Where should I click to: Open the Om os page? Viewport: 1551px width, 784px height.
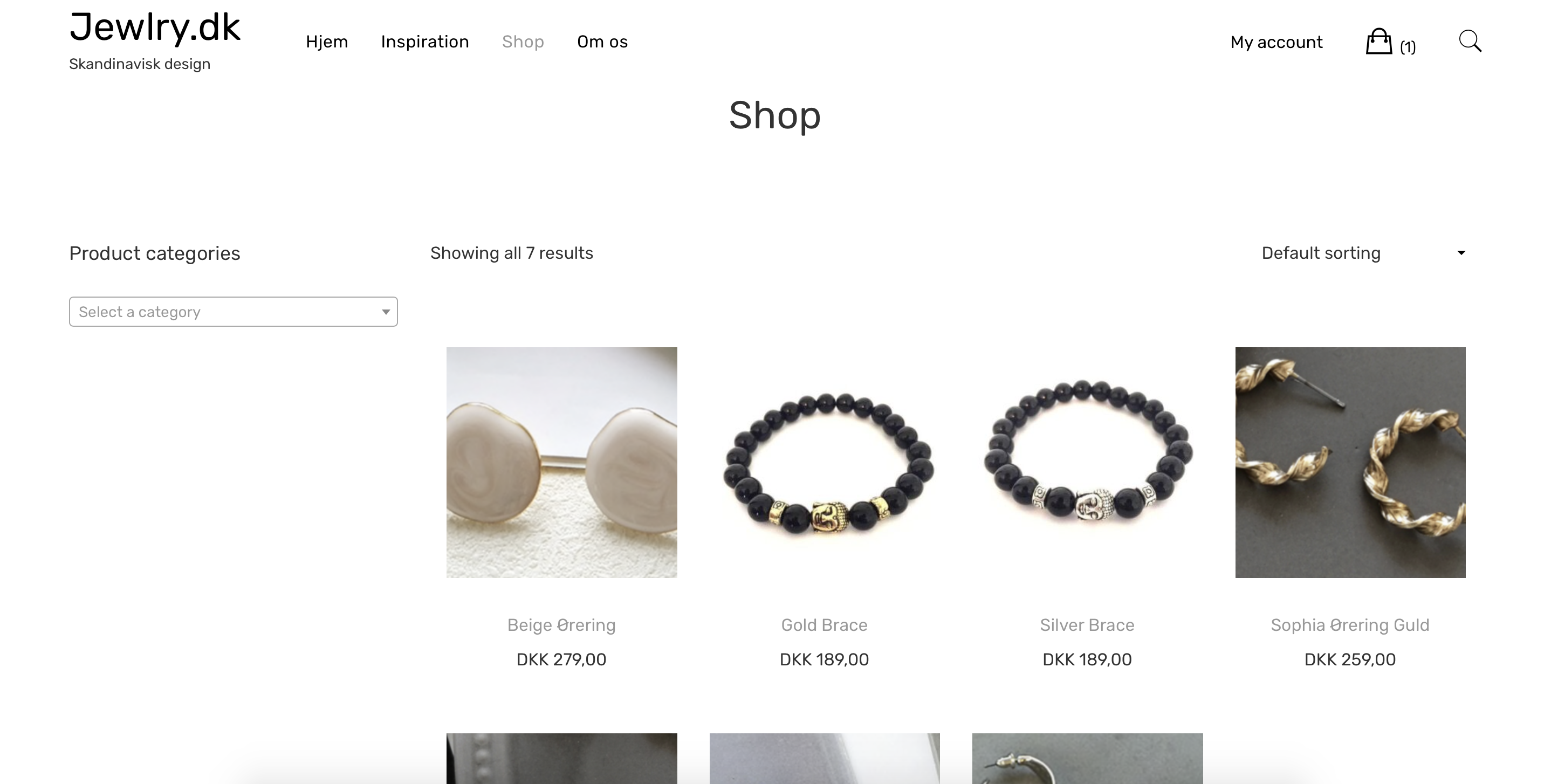[x=602, y=42]
